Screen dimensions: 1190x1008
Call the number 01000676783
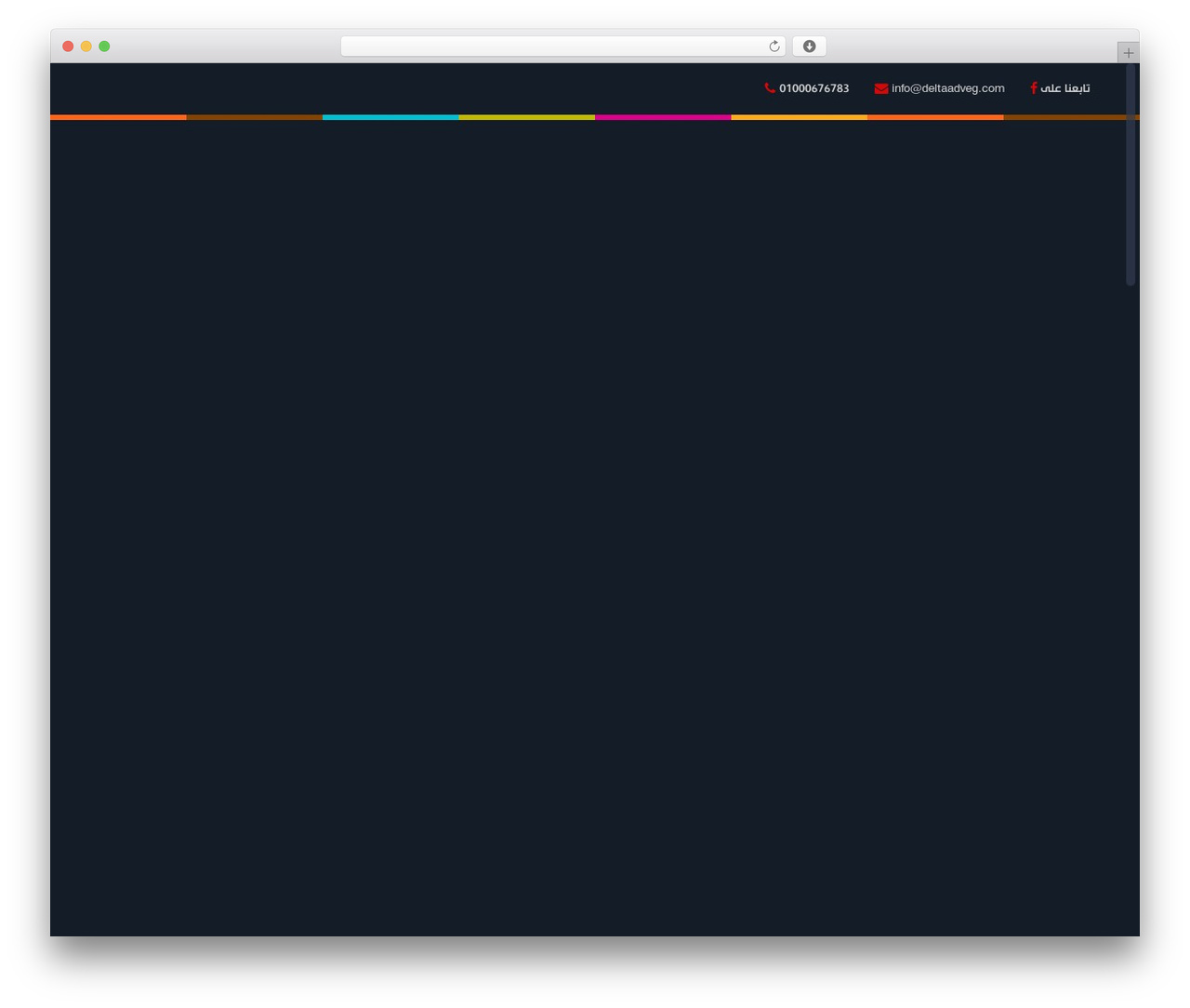click(x=813, y=88)
